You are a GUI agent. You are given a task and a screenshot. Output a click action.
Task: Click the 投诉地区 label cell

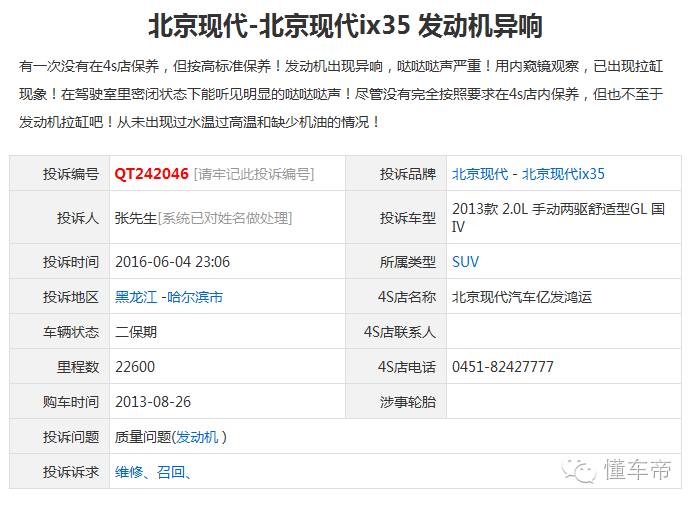[x=60, y=297]
